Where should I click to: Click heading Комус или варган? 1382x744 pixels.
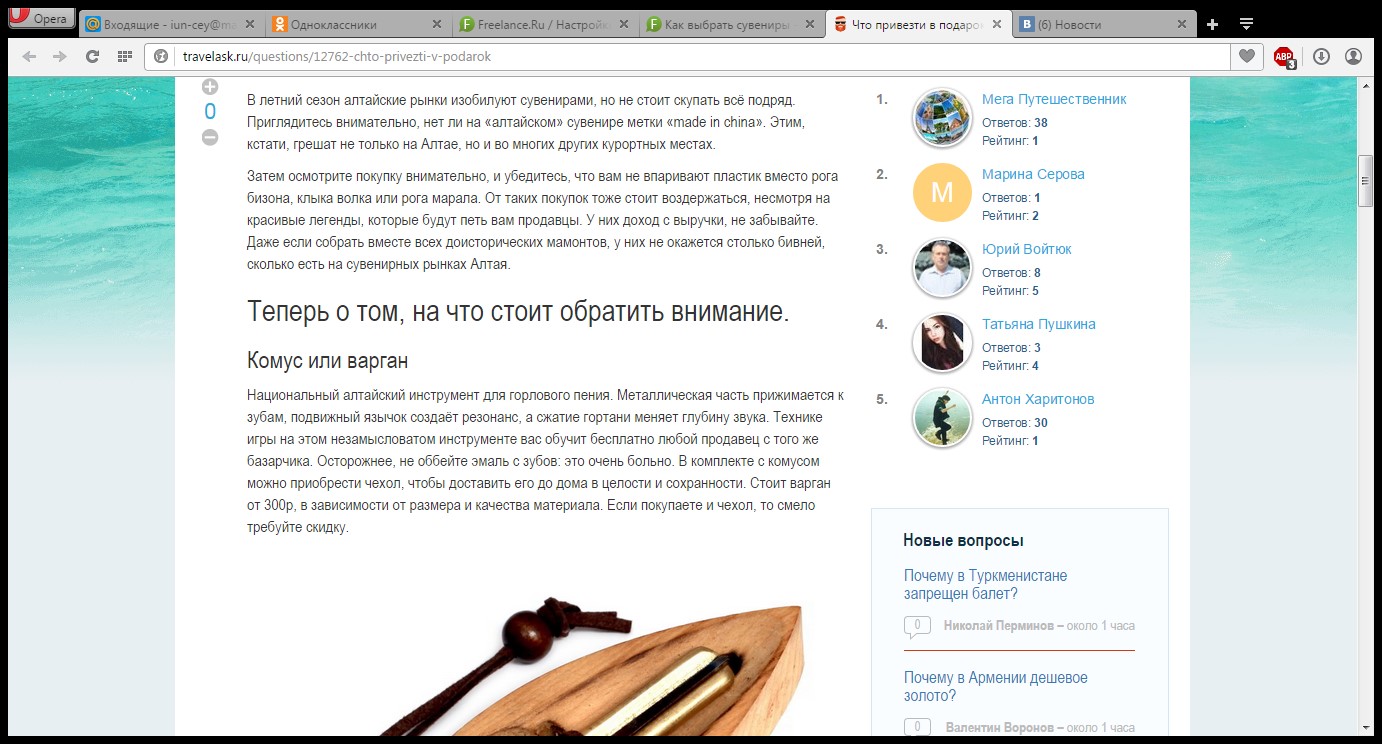click(x=327, y=360)
